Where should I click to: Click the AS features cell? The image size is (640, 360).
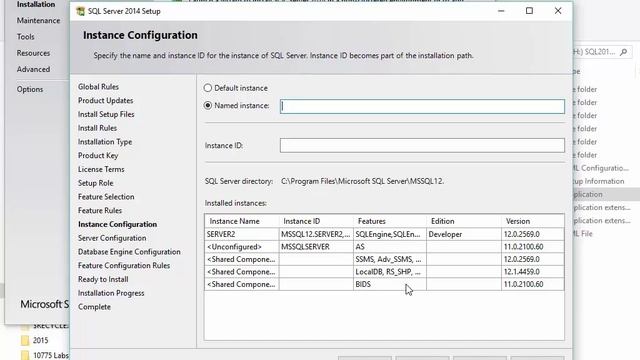[x=390, y=247]
